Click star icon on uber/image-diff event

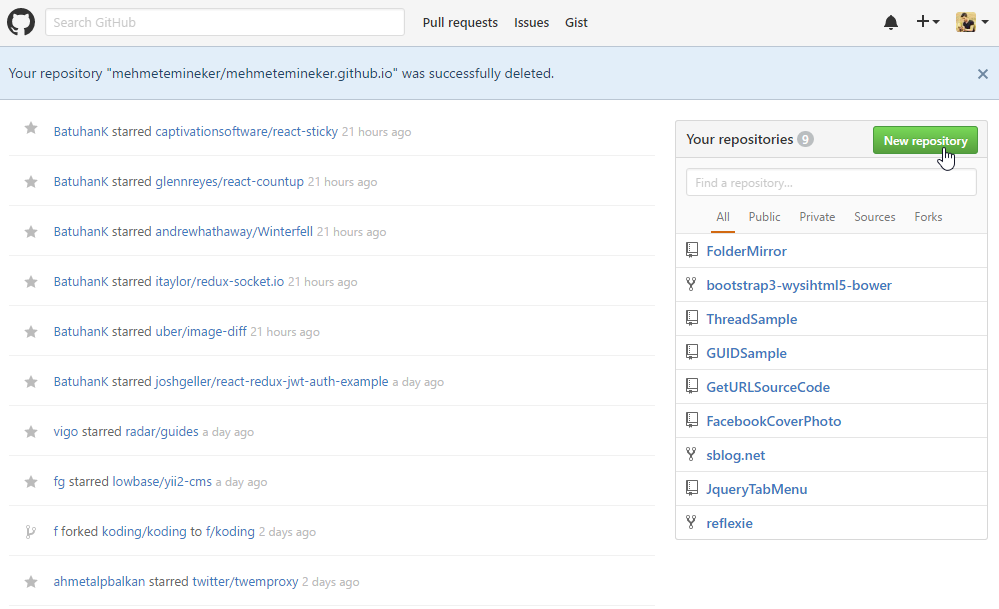click(x=31, y=332)
